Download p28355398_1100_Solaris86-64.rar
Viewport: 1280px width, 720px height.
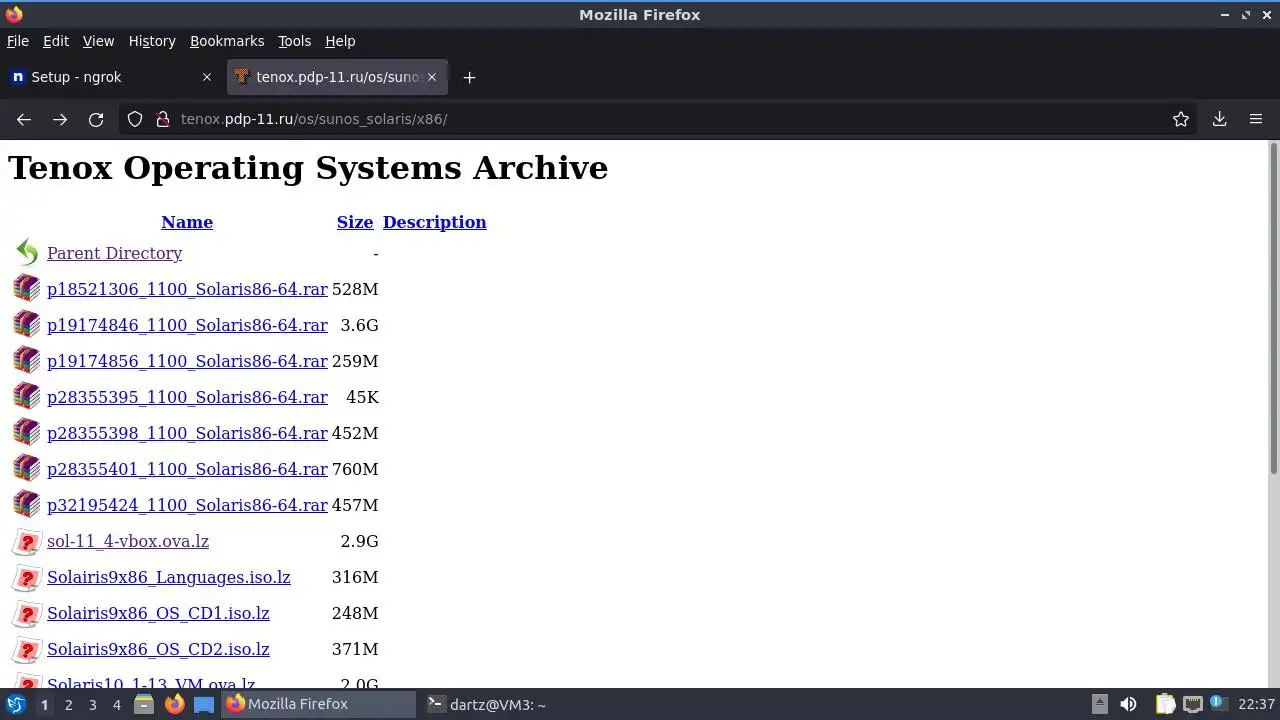[187, 433]
